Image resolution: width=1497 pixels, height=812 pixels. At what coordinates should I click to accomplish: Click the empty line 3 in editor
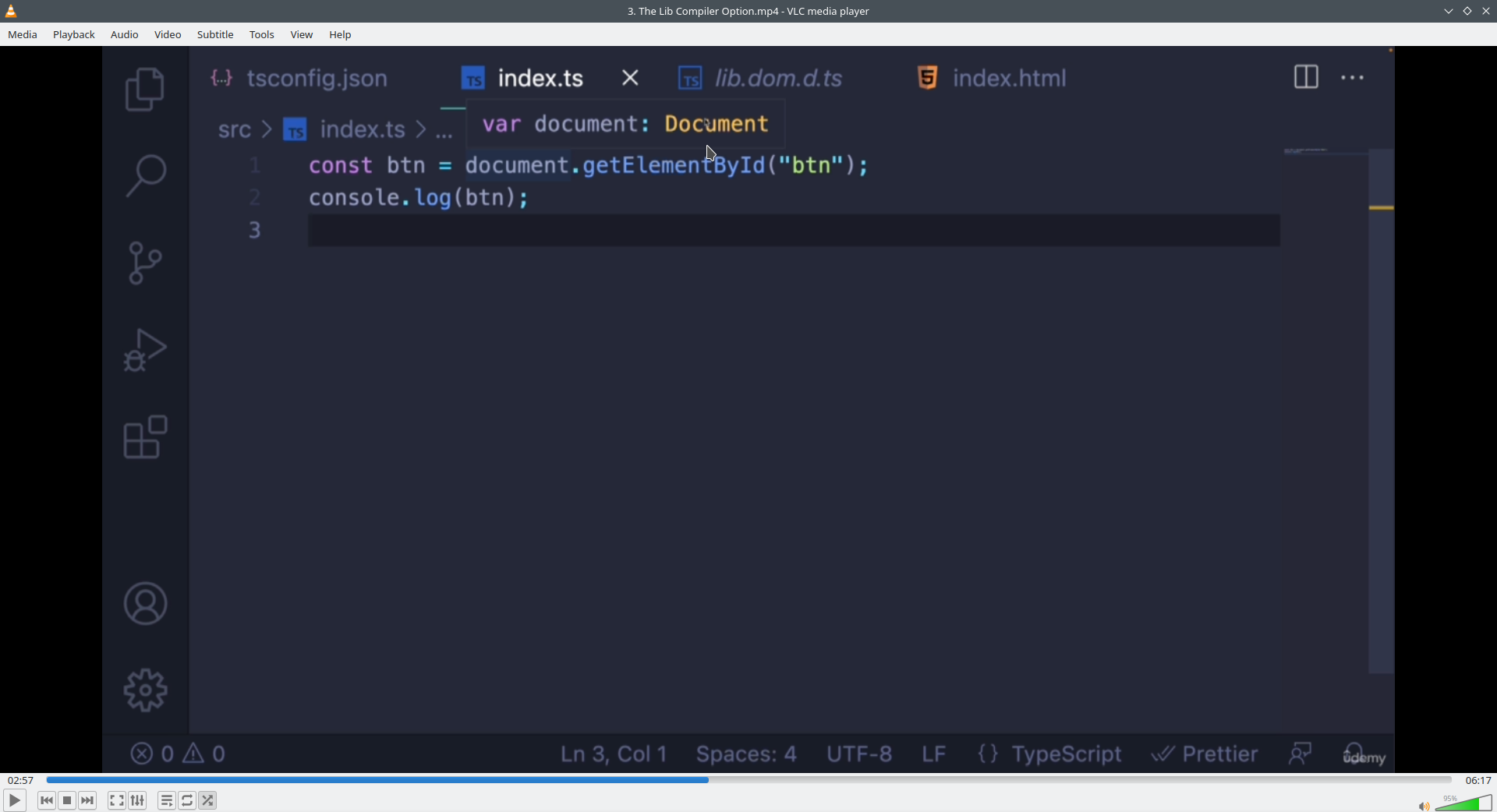794,231
